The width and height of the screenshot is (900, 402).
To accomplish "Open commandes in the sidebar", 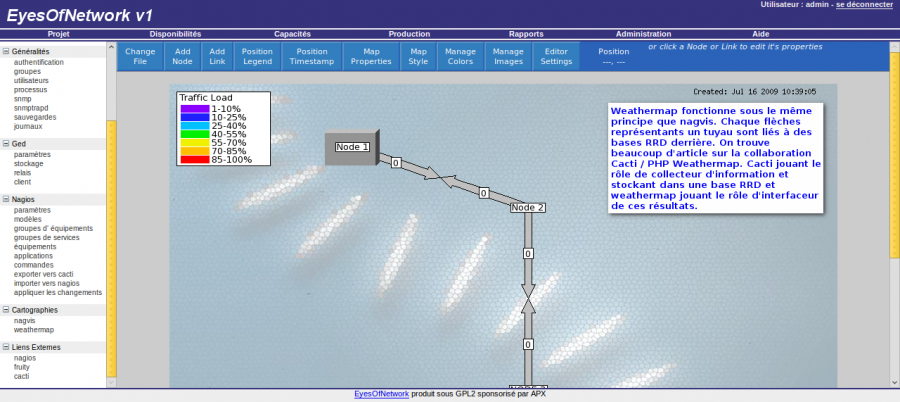I will [x=33, y=265].
